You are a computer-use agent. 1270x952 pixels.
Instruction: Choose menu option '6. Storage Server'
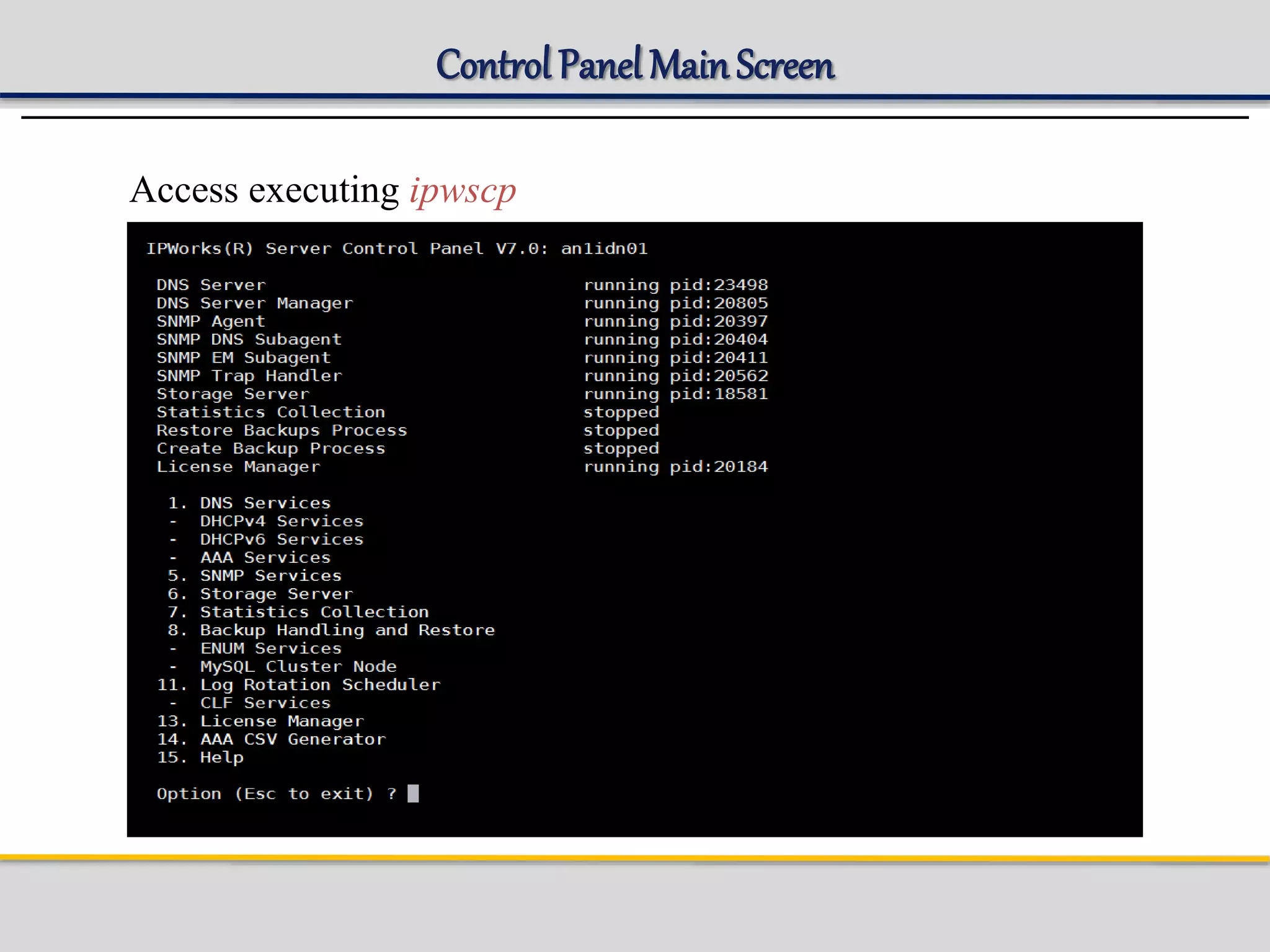pos(260,594)
